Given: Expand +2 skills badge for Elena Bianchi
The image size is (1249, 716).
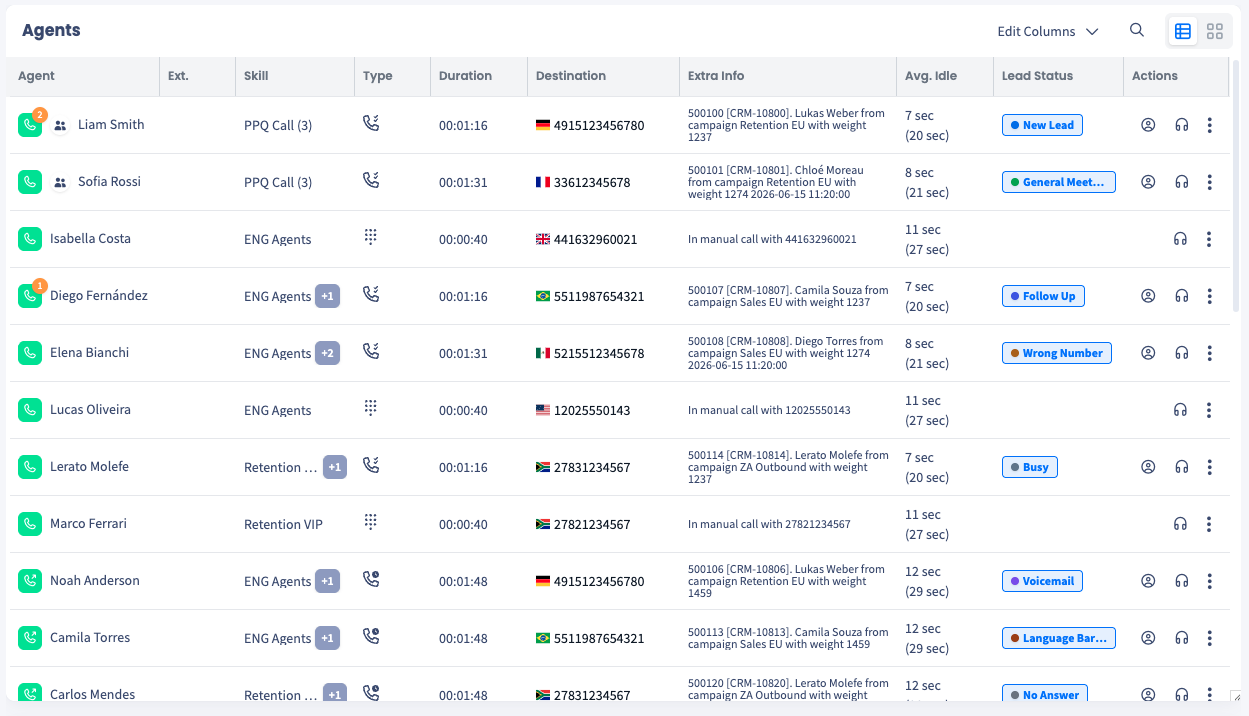Looking at the screenshot, I should pos(327,353).
